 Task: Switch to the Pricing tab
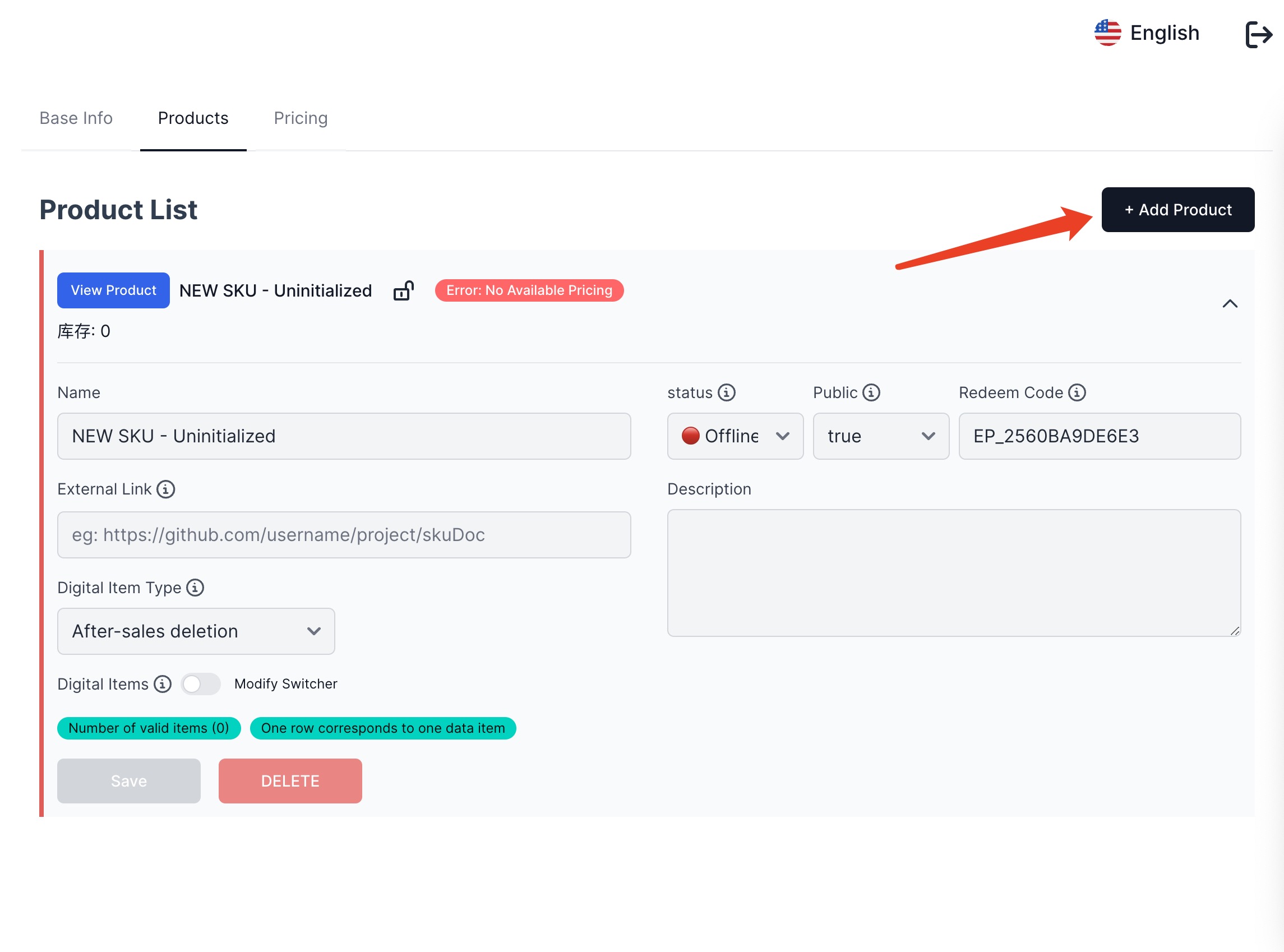300,118
